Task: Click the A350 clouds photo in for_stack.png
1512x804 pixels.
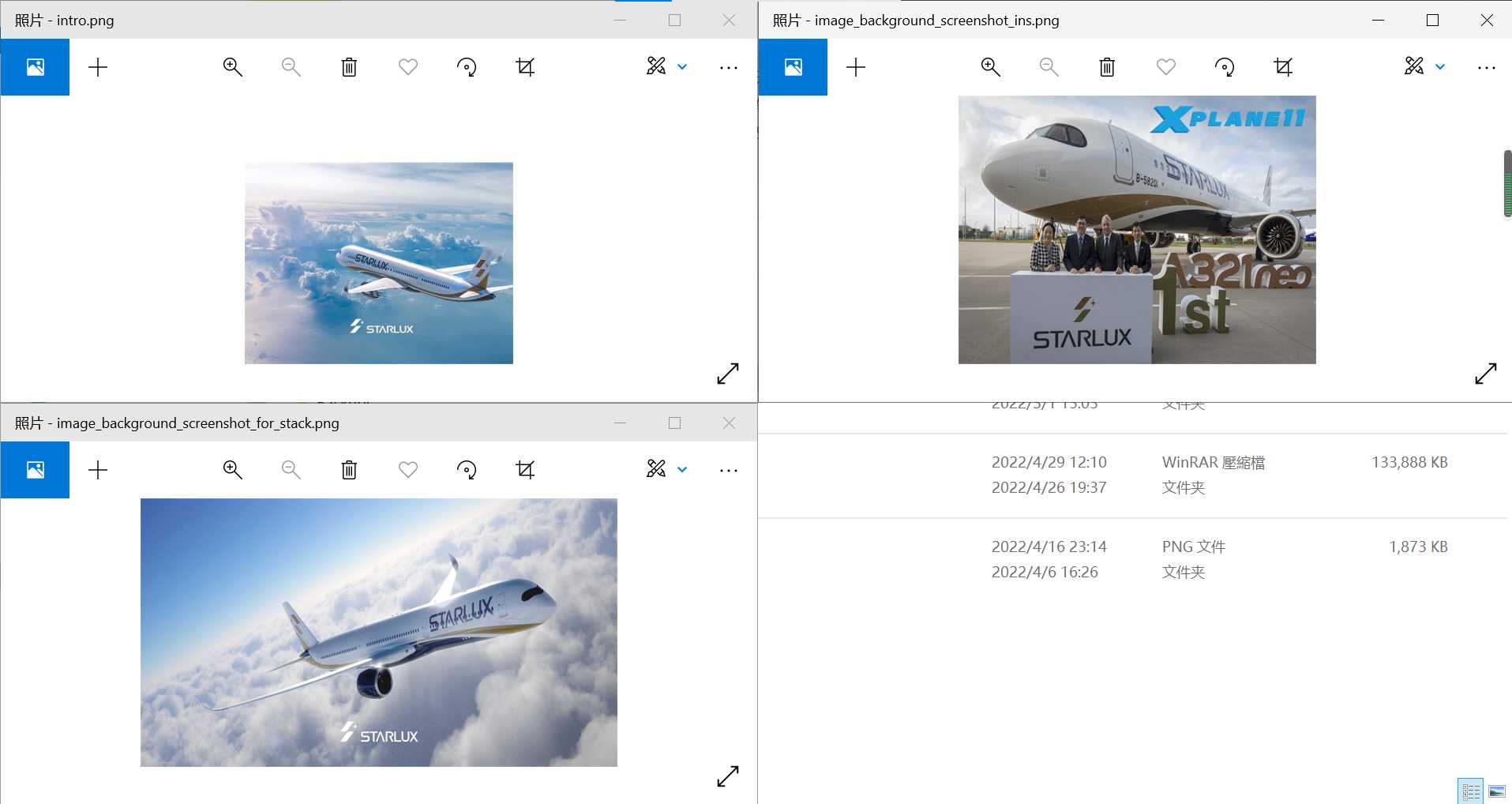Action: (x=379, y=633)
